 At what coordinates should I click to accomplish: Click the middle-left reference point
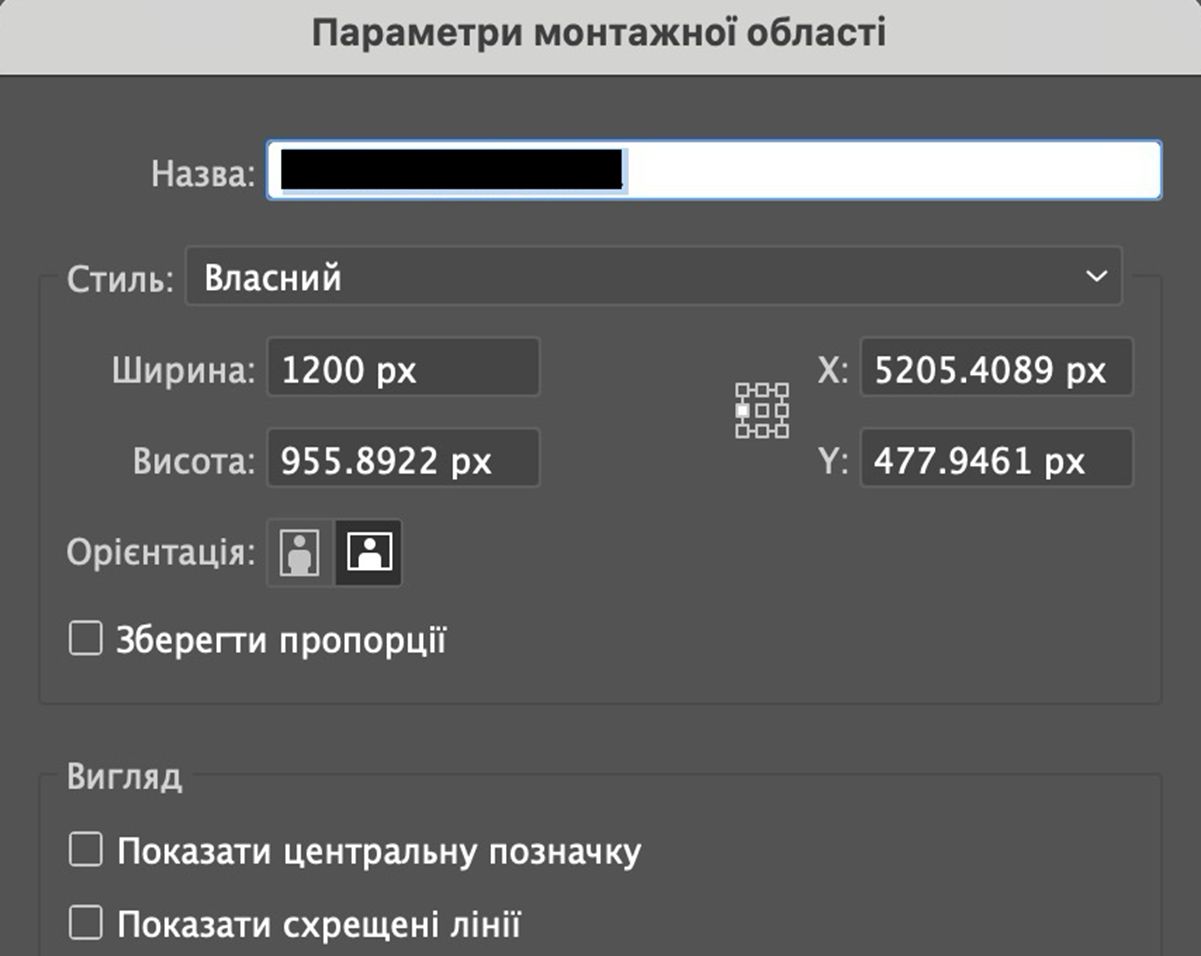(741, 410)
